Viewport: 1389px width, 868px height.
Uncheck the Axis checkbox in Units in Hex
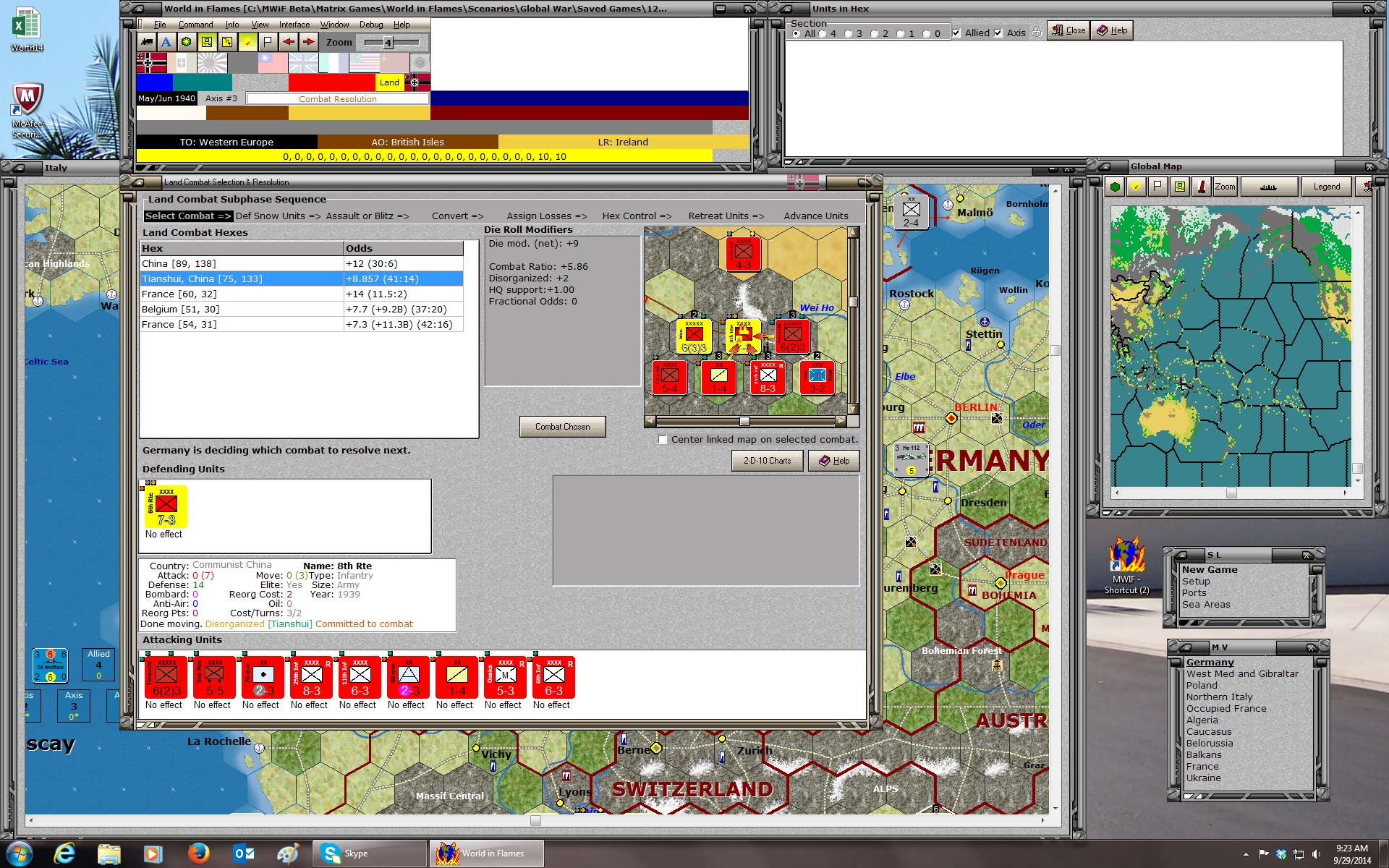coord(998,33)
